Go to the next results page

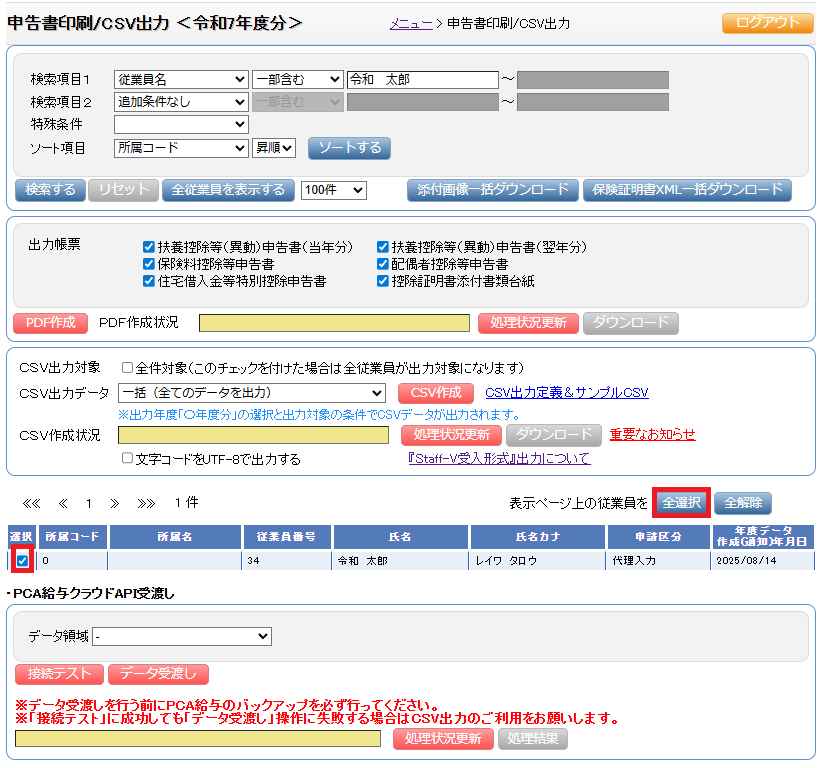114,503
